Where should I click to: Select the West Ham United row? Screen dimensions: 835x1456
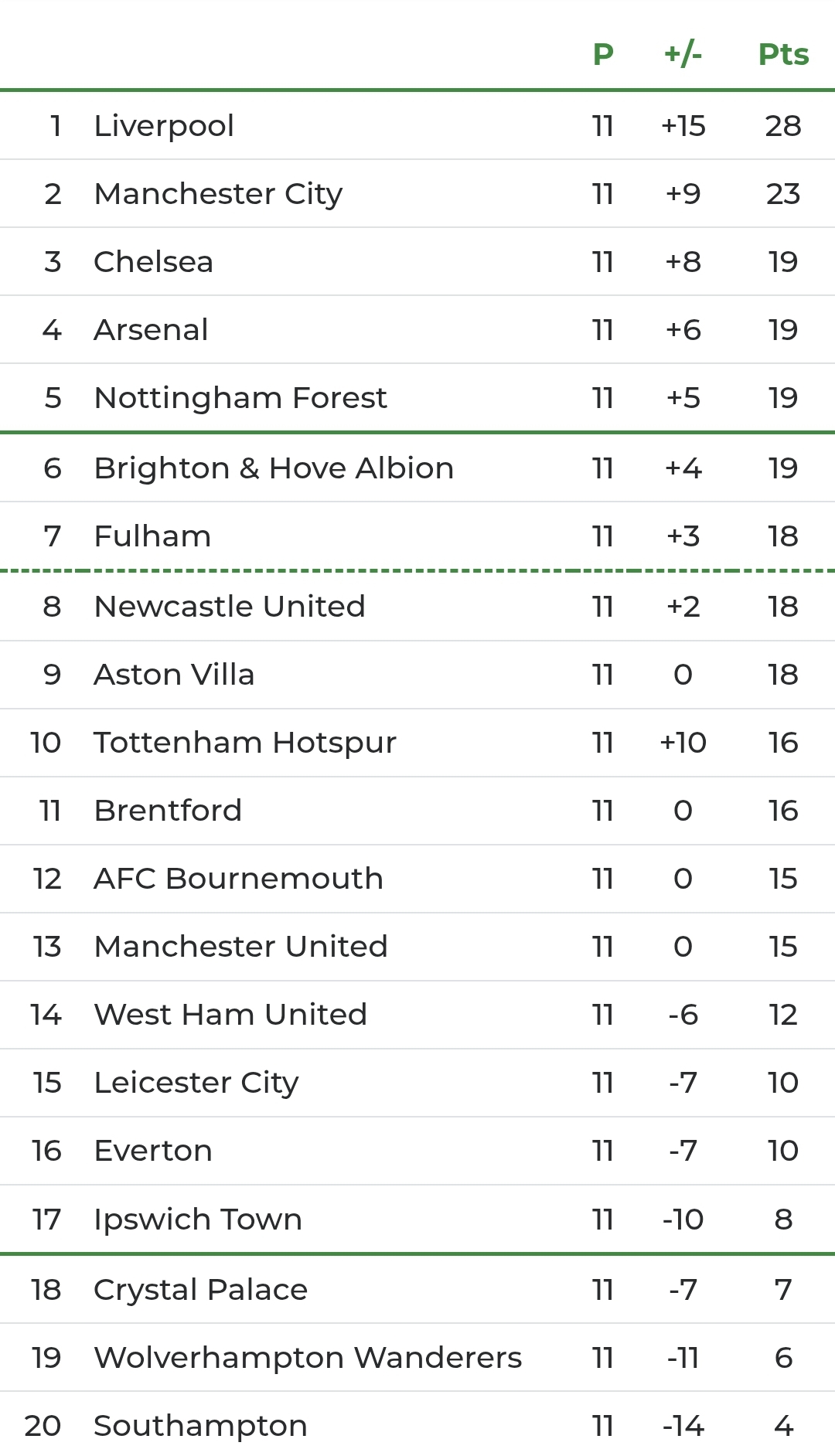pos(417,1015)
